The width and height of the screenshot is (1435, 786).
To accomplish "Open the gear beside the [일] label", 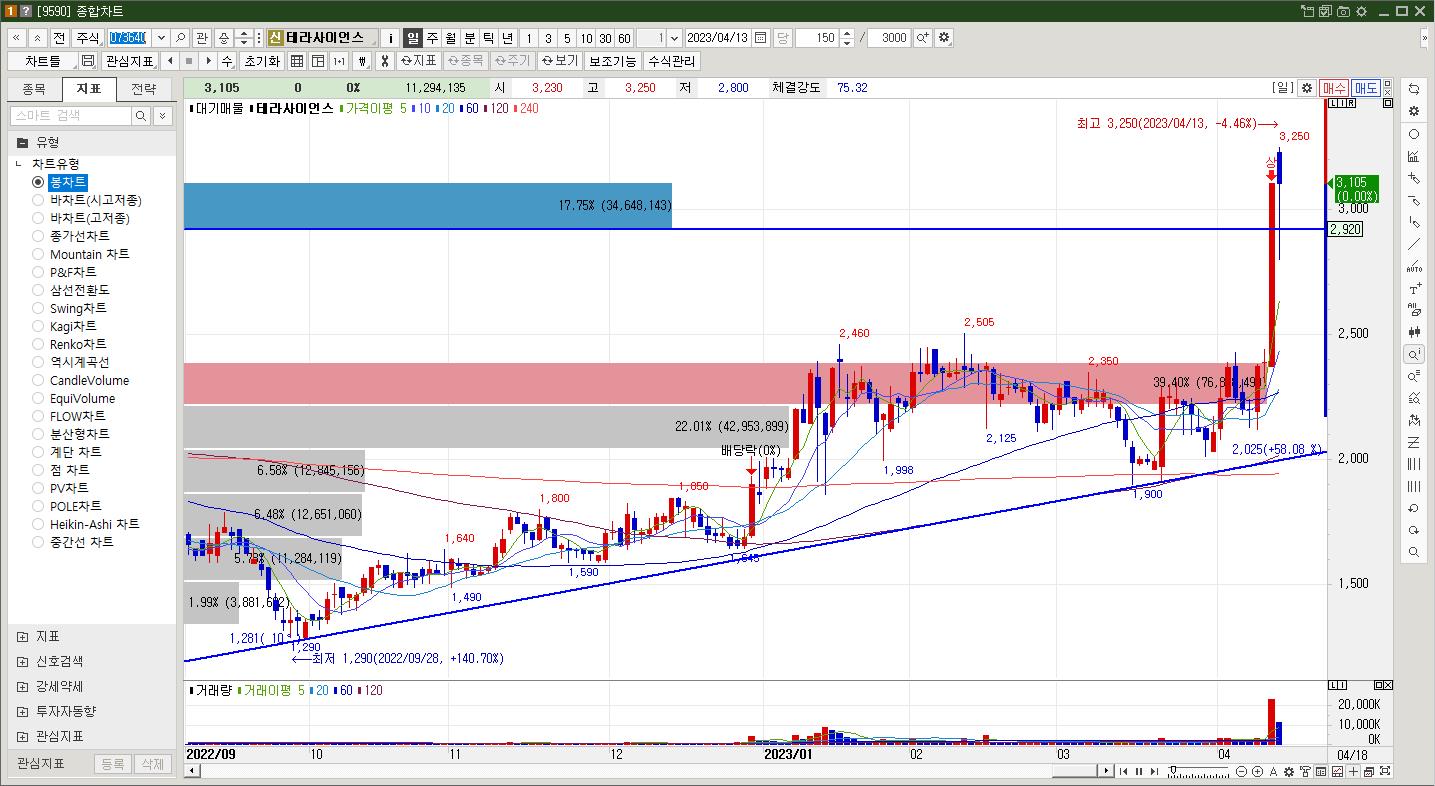I will [x=1306, y=88].
